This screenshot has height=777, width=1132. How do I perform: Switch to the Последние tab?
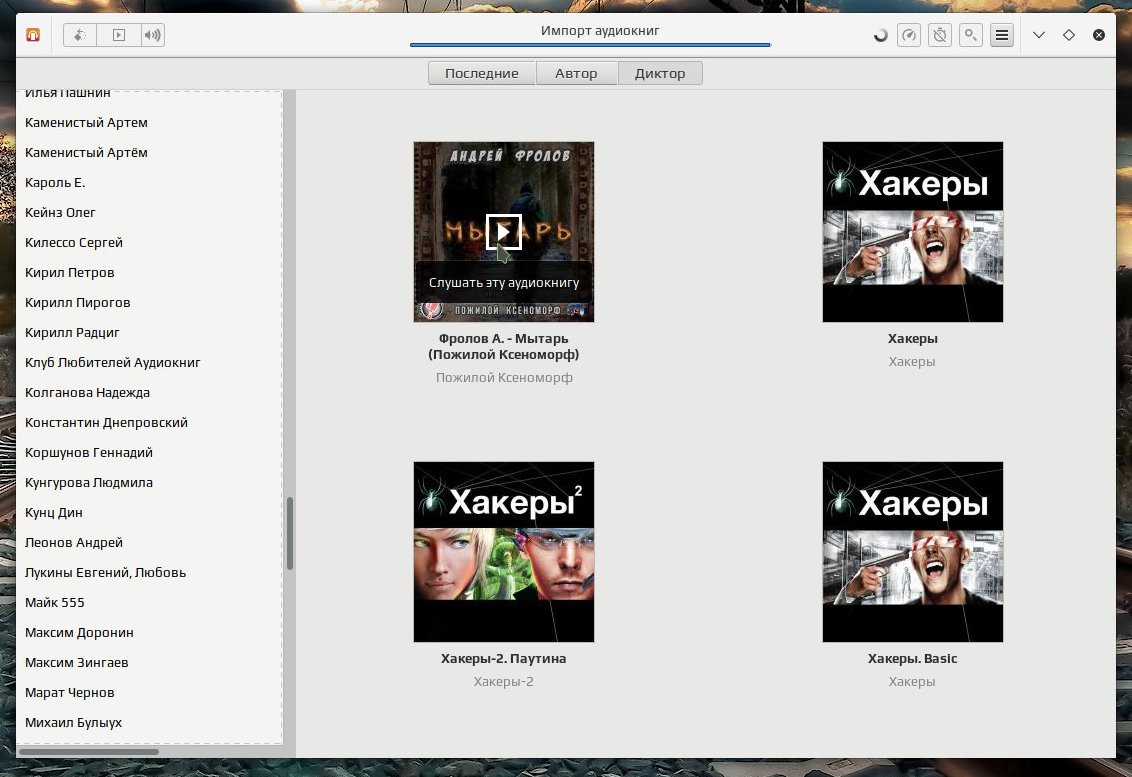482,73
